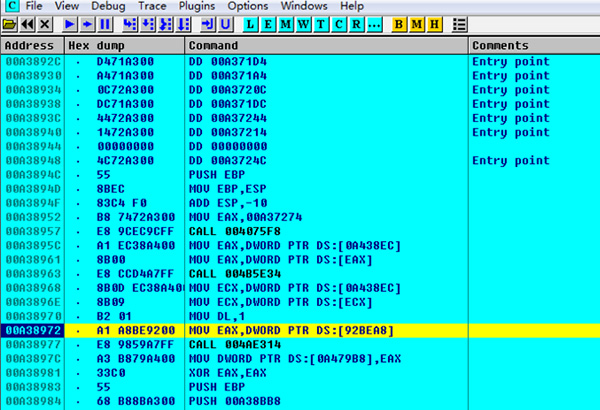Click the C window icon beside File menu
600x410 pixels.
[12, 6]
